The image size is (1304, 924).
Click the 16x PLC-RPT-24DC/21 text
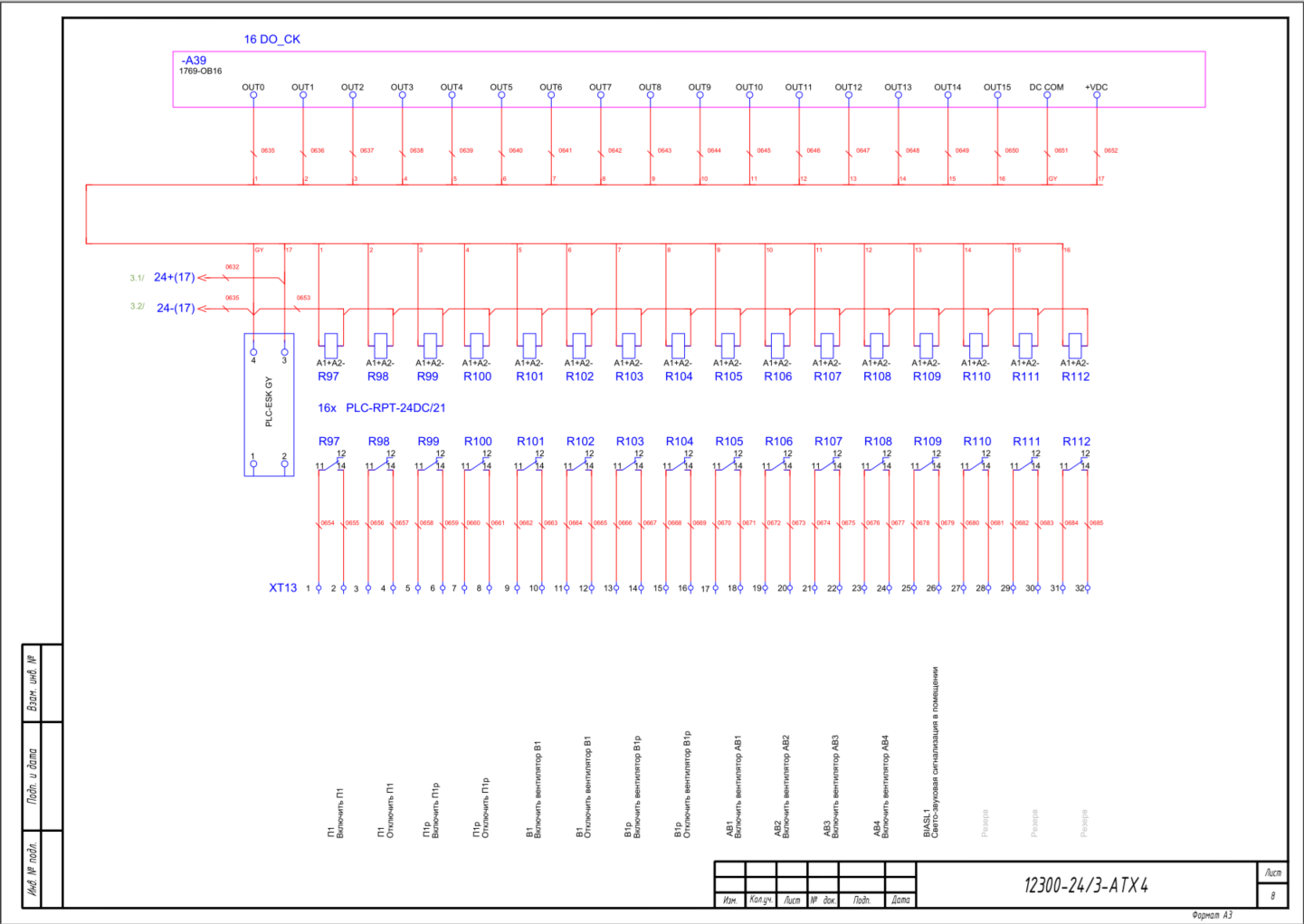point(381,408)
